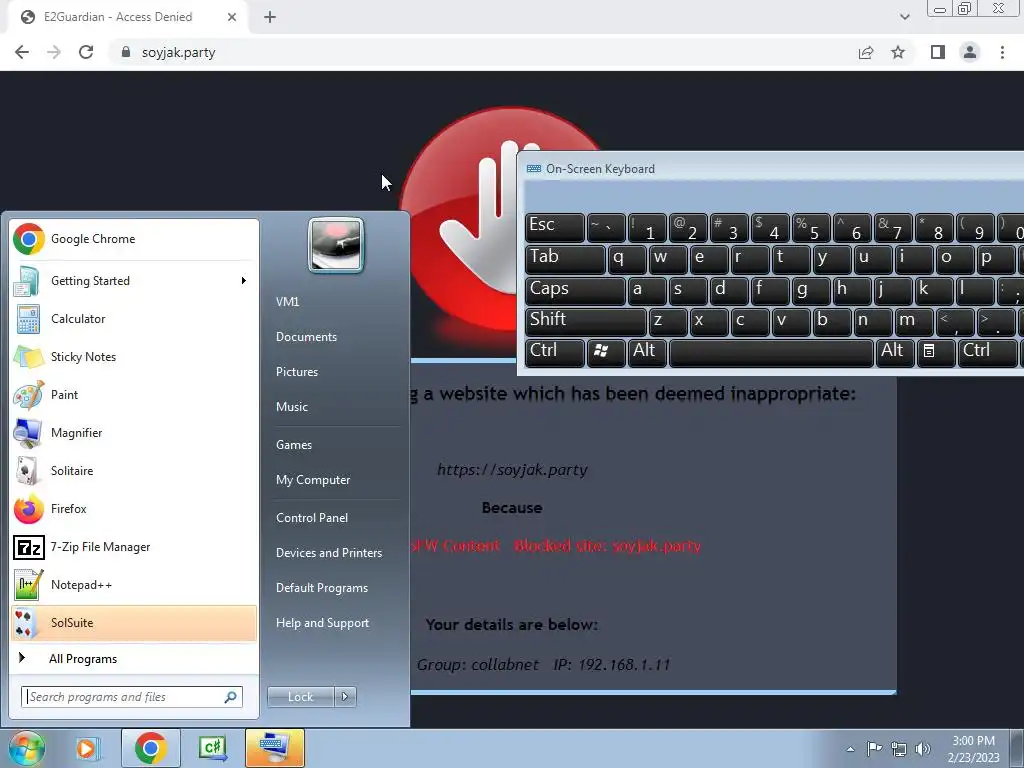This screenshot has height=768, width=1024.
Task: Start Solitaire game
Action: 134,471
